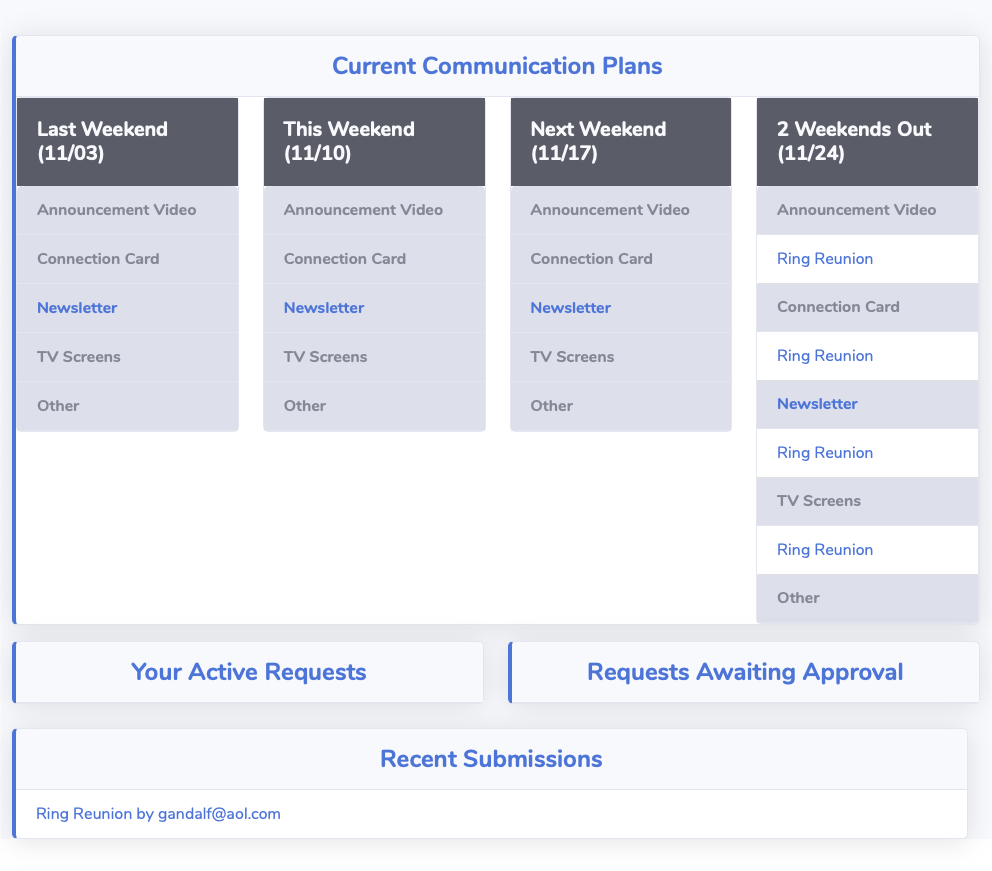Open Ring Reunion by gandalf@aol.com submission

pyautogui.click(x=158, y=814)
